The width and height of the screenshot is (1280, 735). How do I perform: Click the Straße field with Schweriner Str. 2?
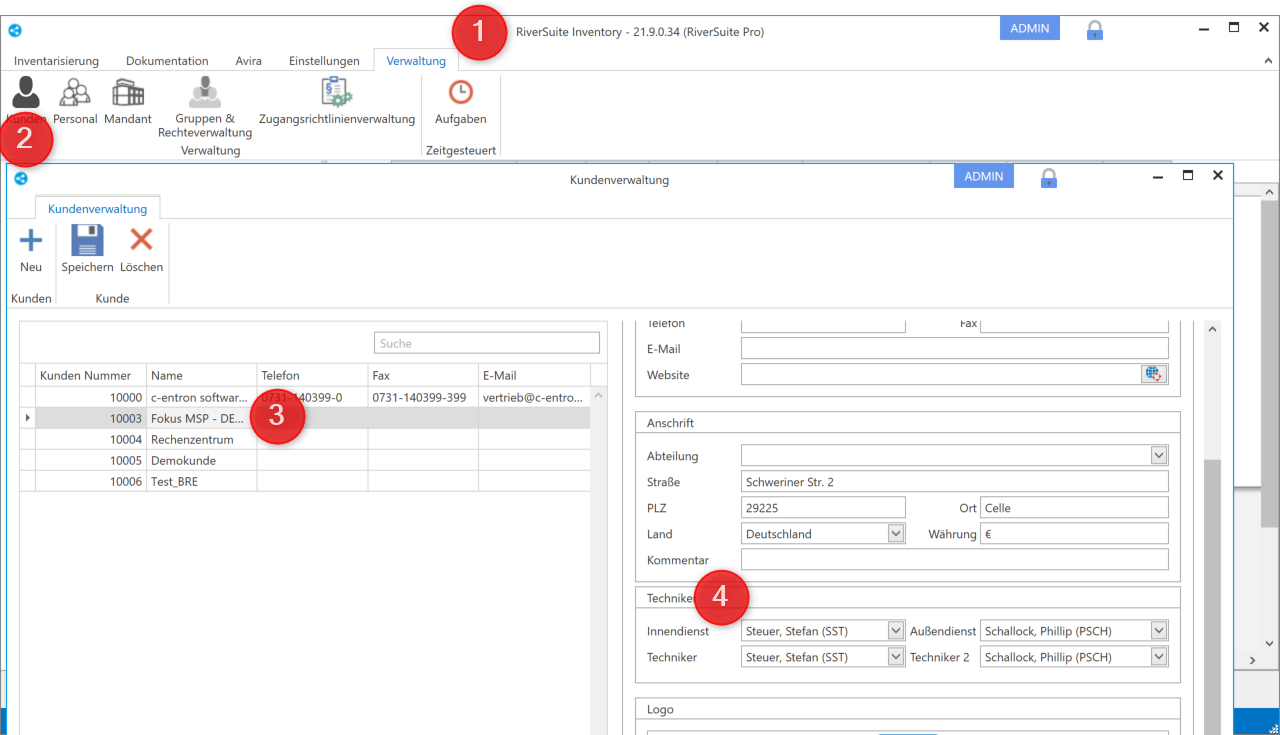pos(955,482)
